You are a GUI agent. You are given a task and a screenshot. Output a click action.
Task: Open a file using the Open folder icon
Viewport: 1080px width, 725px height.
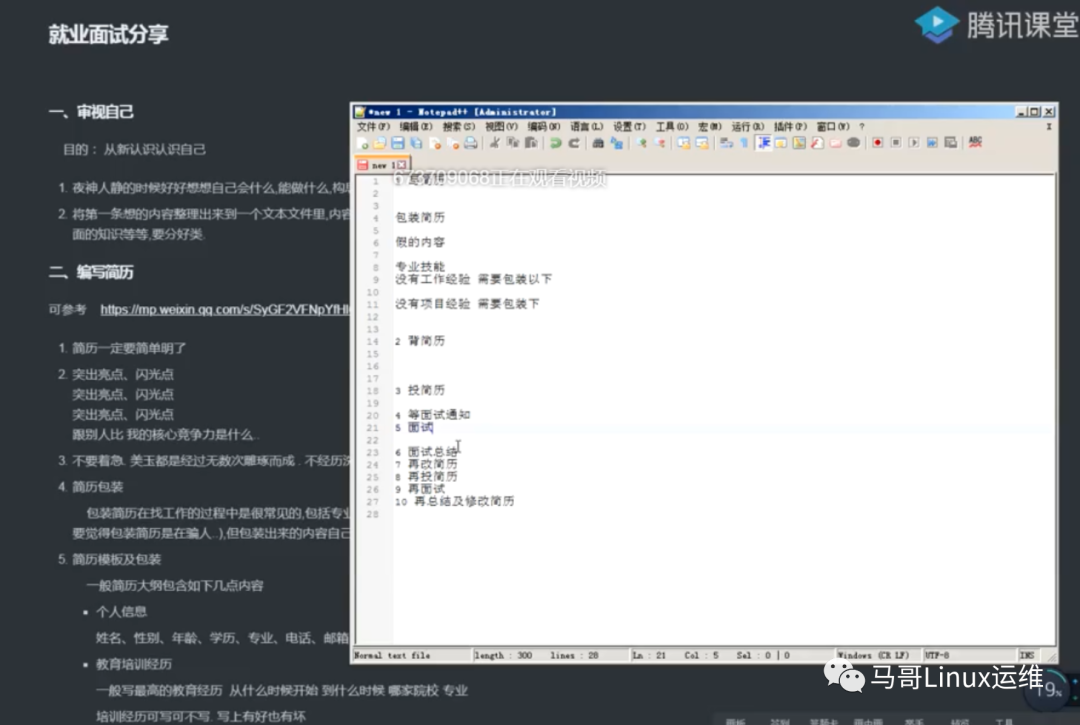click(x=382, y=142)
